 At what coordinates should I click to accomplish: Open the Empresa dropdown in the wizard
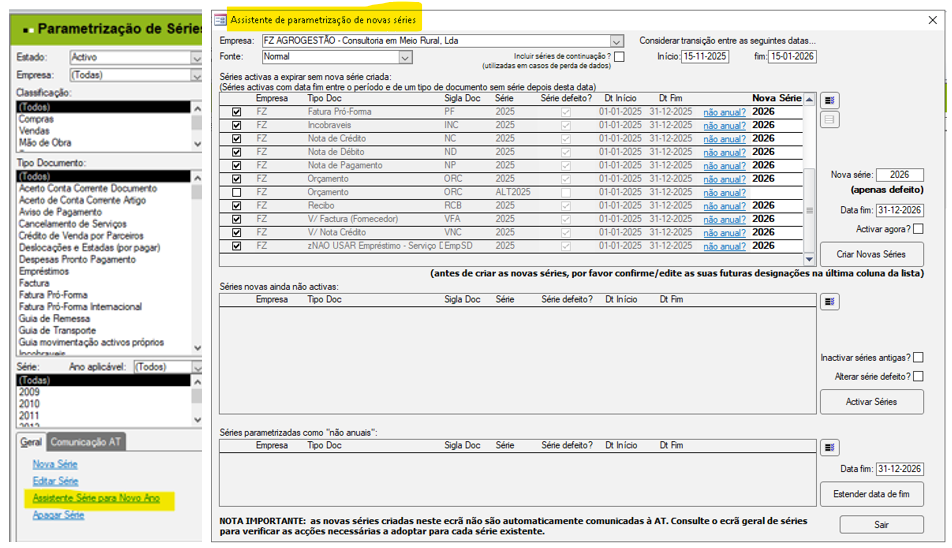(x=616, y=41)
